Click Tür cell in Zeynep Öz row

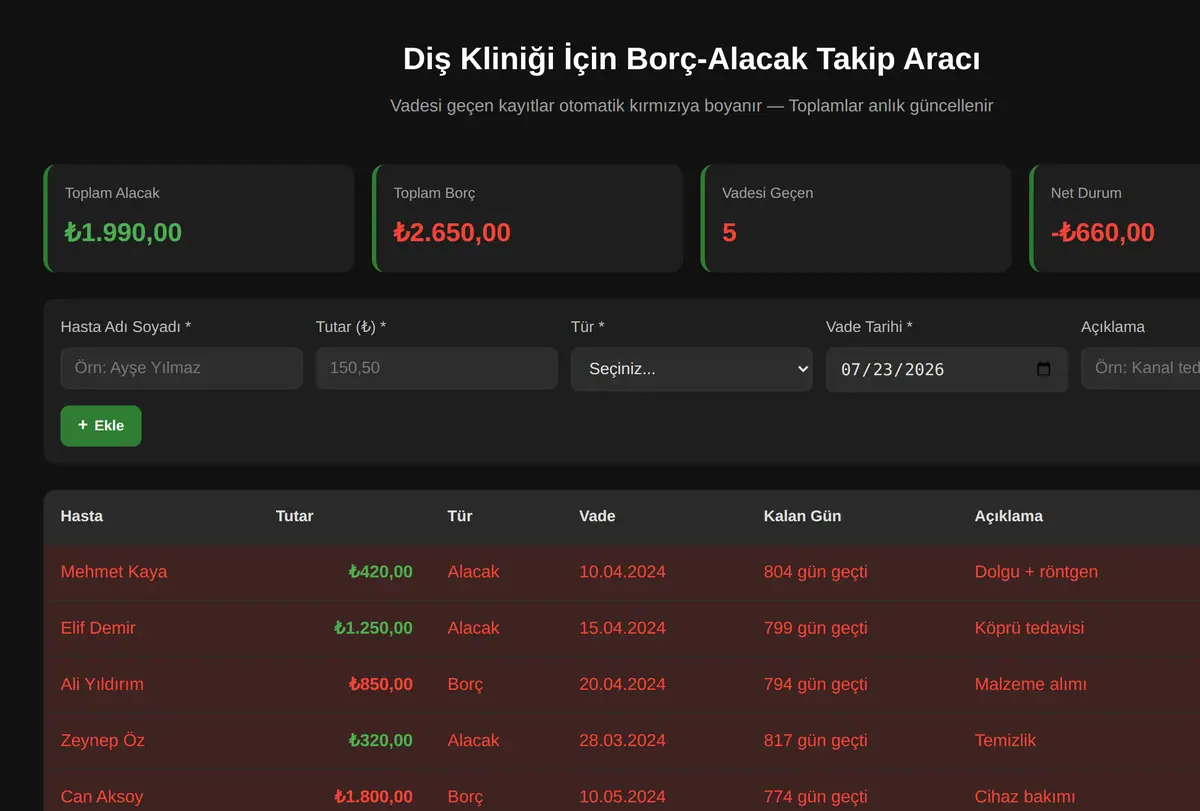click(x=473, y=740)
